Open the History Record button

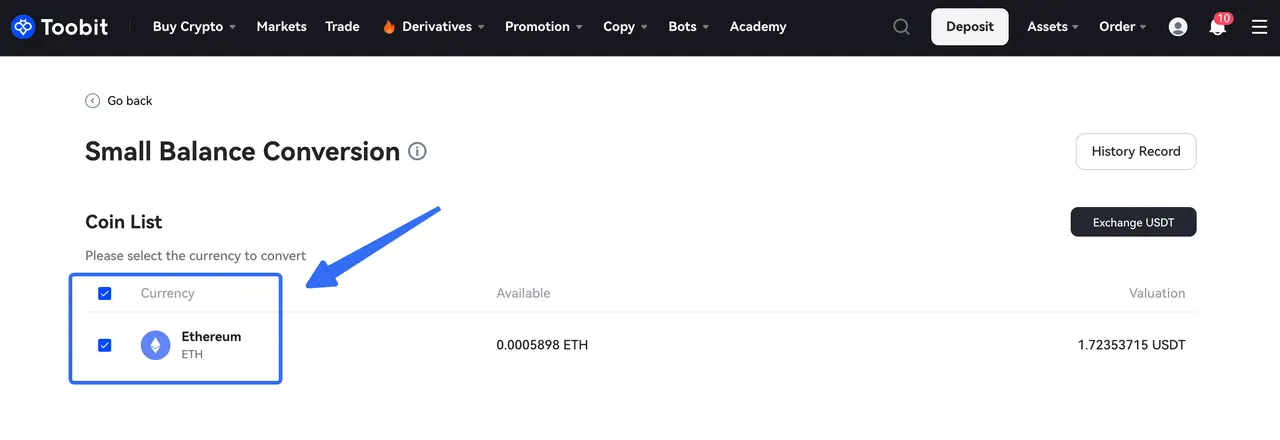(x=1136, y=152)
